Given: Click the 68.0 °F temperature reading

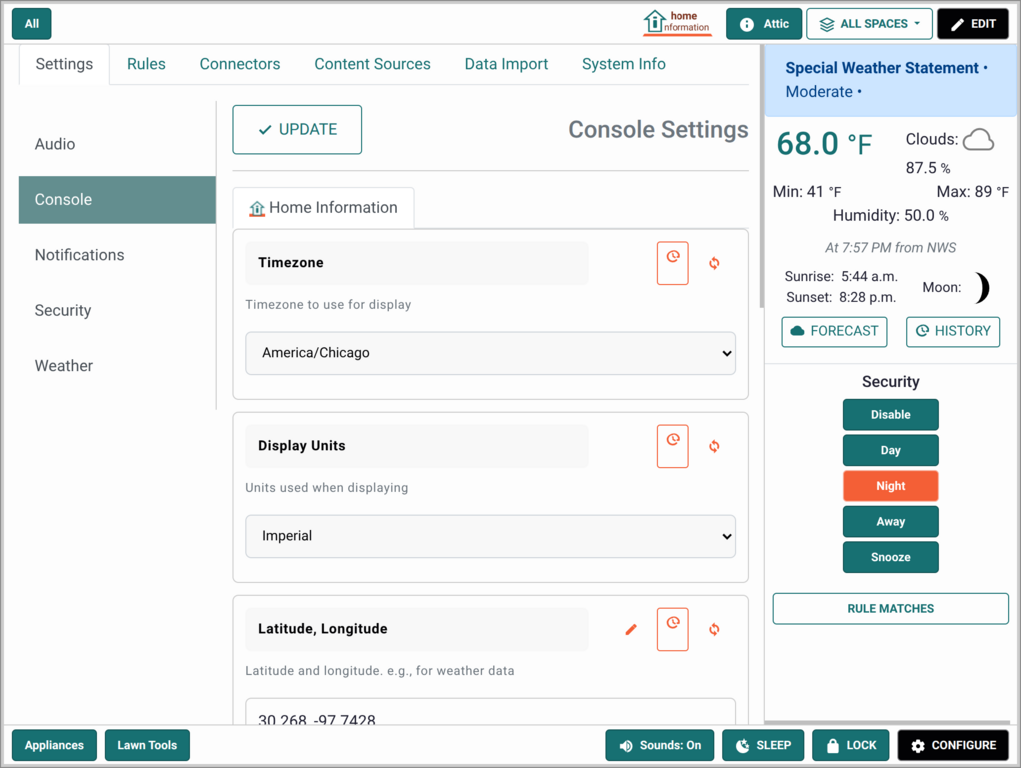Looking at the screenshot, I should tap(824, 144).
